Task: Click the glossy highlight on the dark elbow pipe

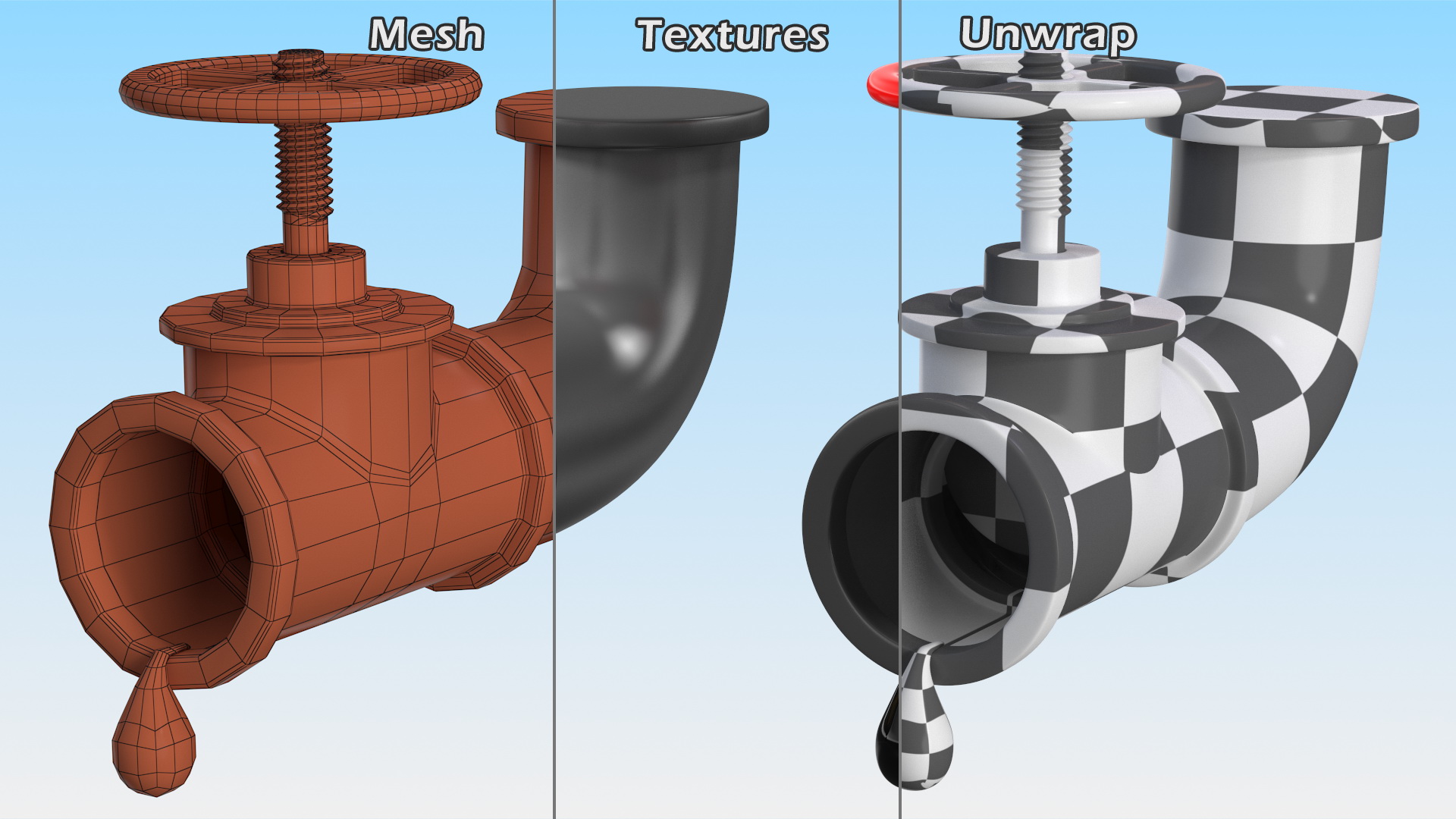Action: 626,343
